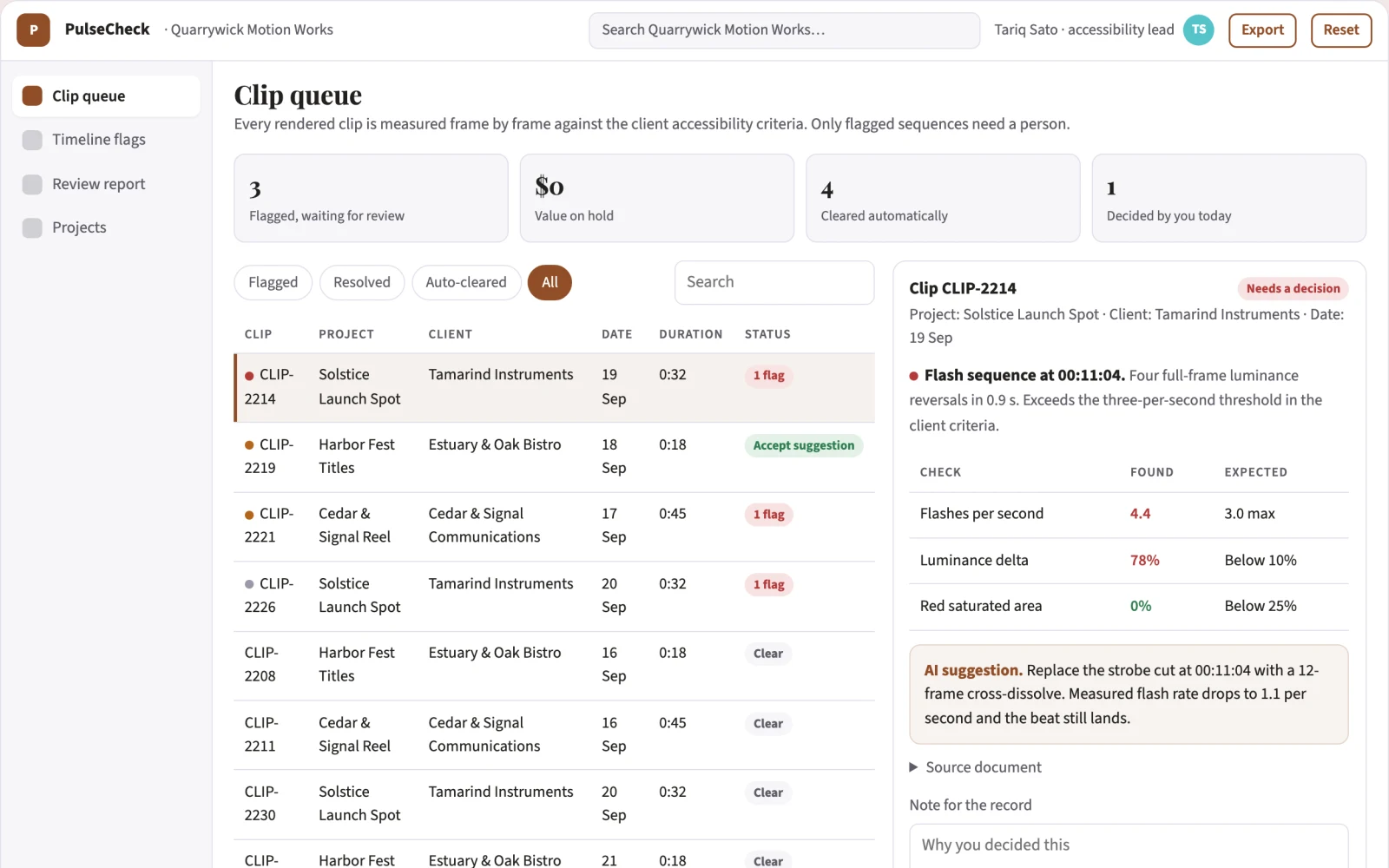Sort by the DATE column header
The image size is (1389, 868).
(616, 334)
